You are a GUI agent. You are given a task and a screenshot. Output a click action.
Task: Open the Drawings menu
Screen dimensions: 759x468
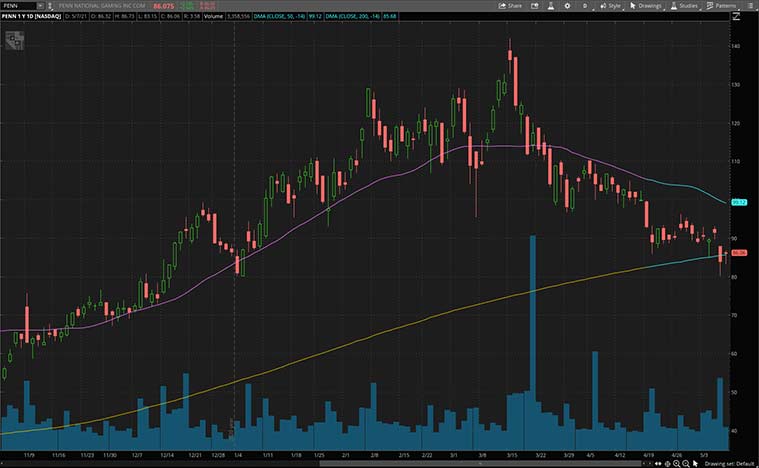click(648, 5)
